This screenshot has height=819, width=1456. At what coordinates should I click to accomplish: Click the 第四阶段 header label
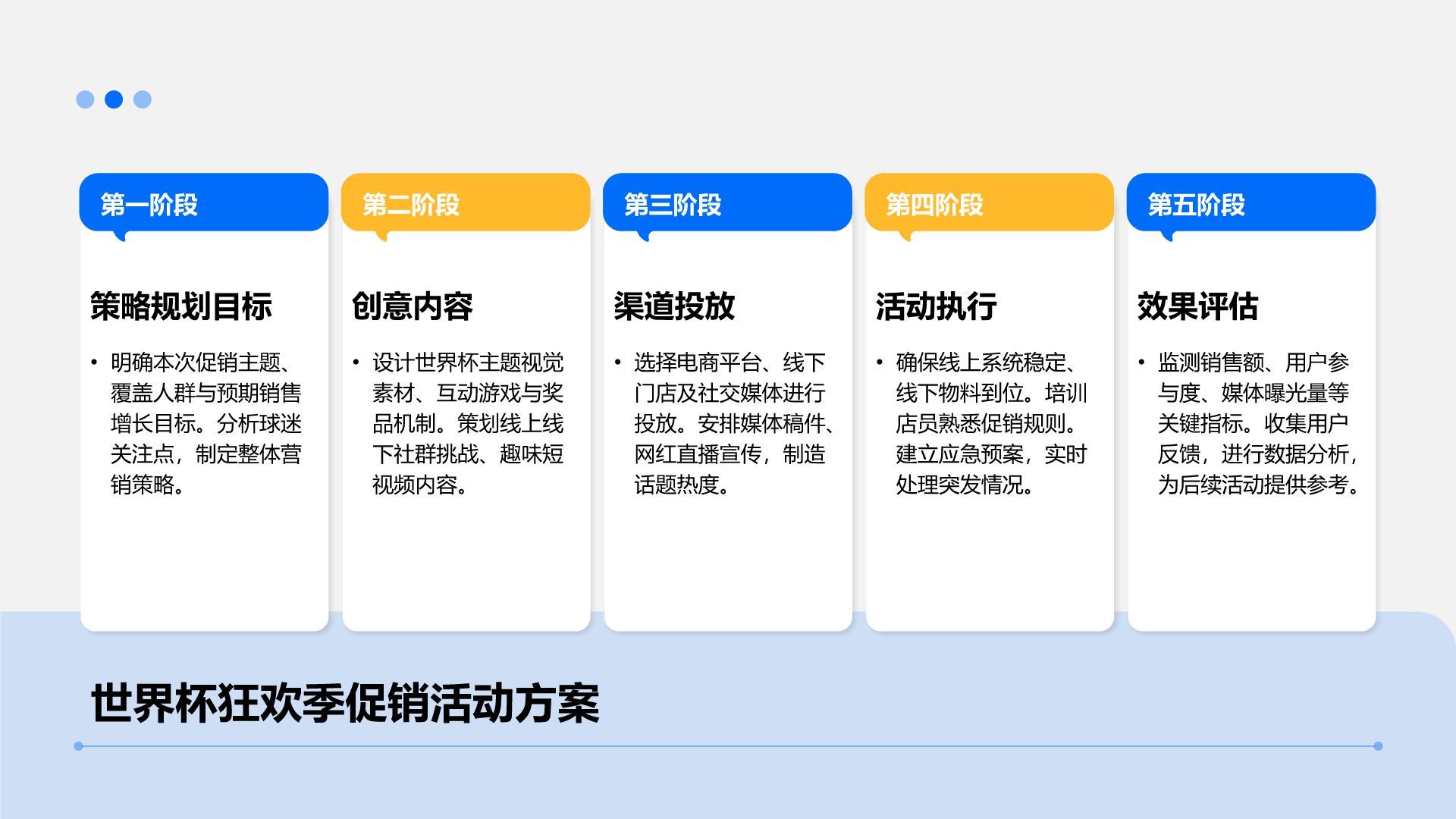(x=934, y=205)
